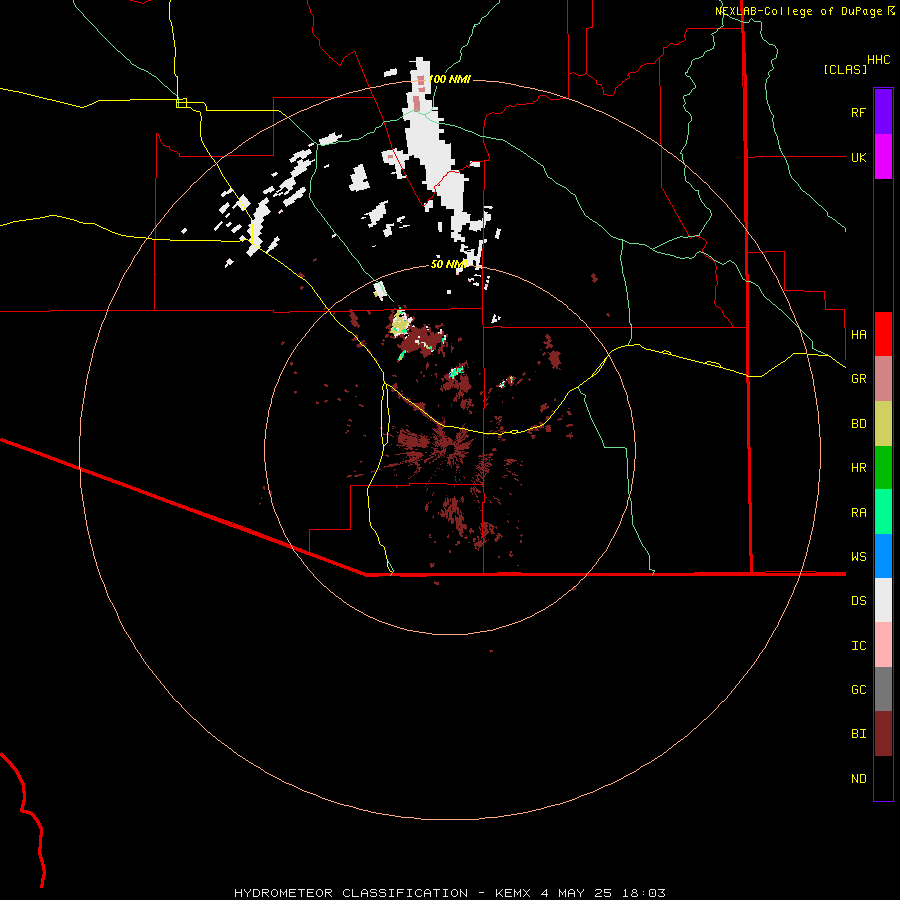Click the HHC product label

[879, 60]
